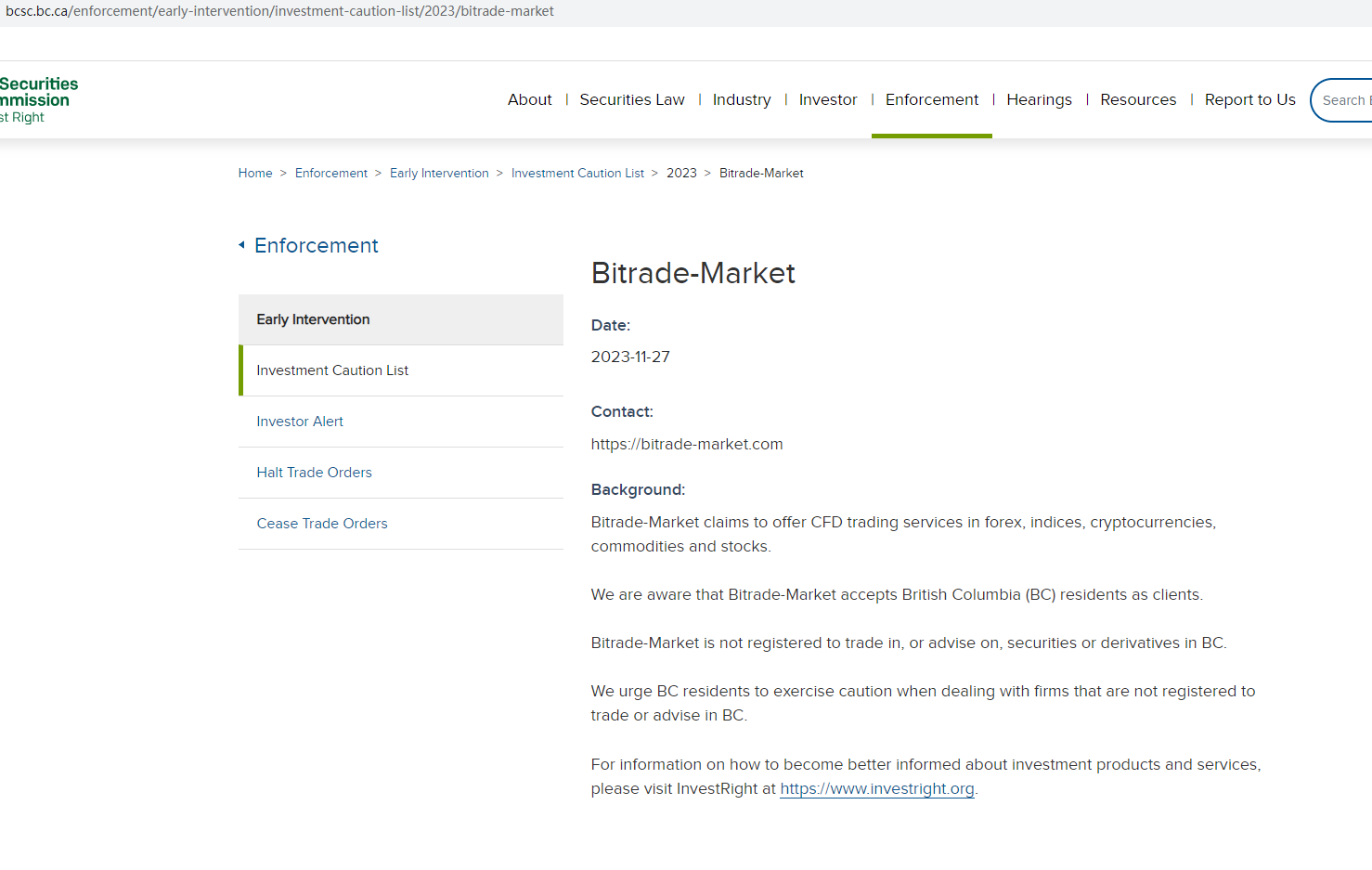Select the Enforcement navigation tab
Screen dimensions: 1372x870
(x=931, y=99)
